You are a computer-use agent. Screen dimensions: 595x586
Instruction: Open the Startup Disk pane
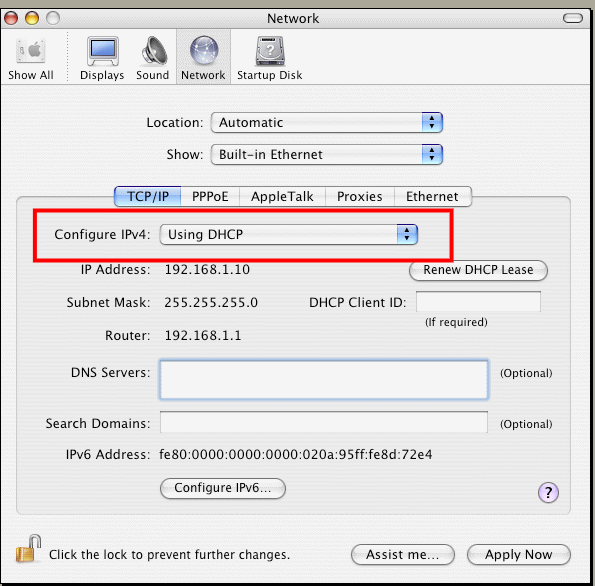270,51
